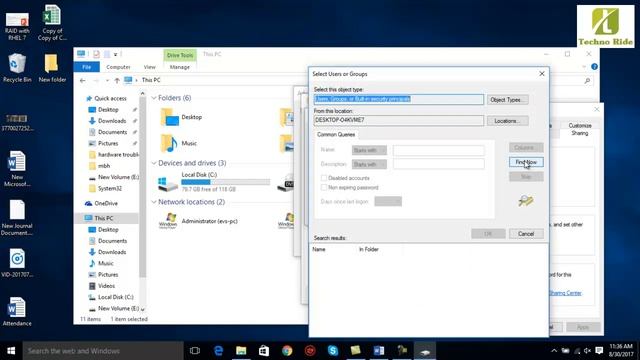Close the Select Users or Groups dialog
The height and width of the screenshot is (360, 640).
pos(542,73)
